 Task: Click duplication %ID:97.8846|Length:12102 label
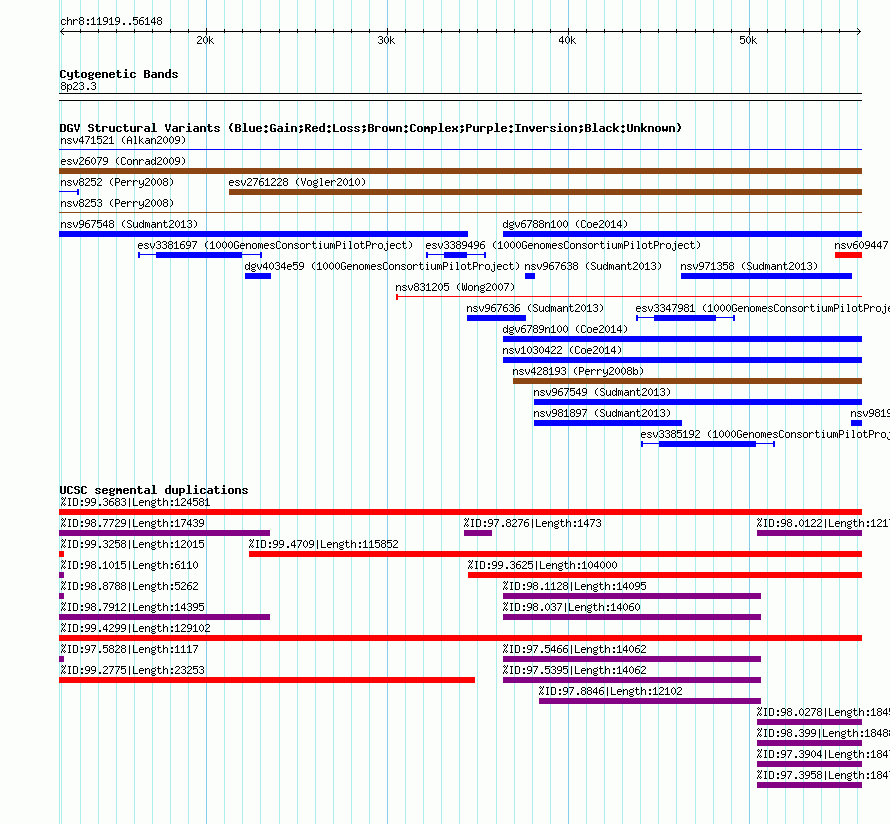(611, 691)
